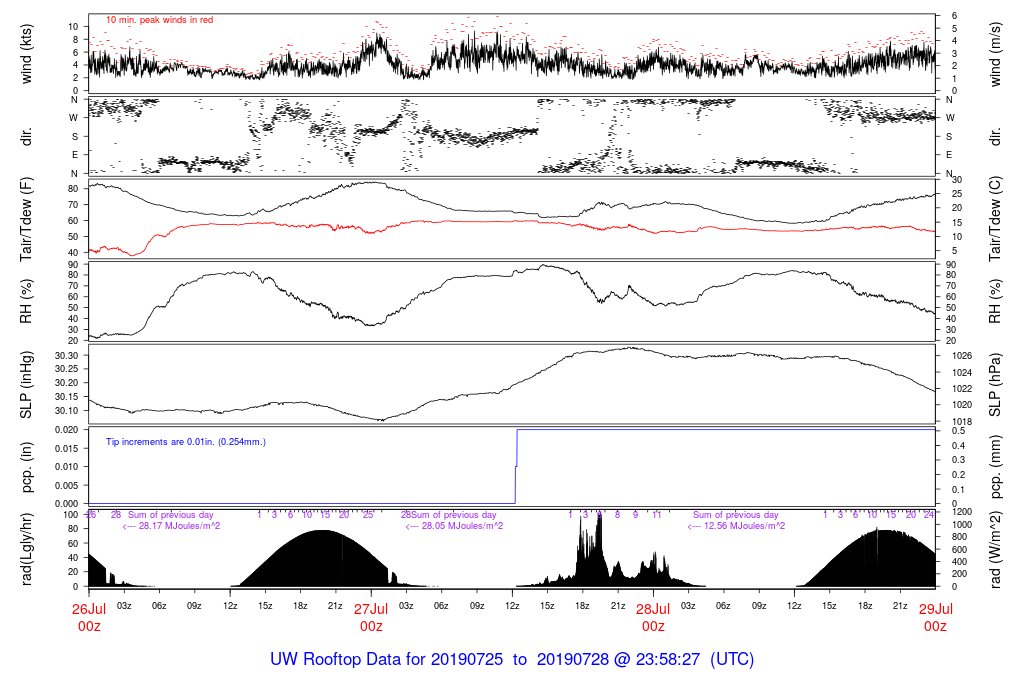The height and width of the screenshot is (700, 1024).
Task: Click the '28.17 MJoules/m^2' daily sum
Action: tap(179, 526)
